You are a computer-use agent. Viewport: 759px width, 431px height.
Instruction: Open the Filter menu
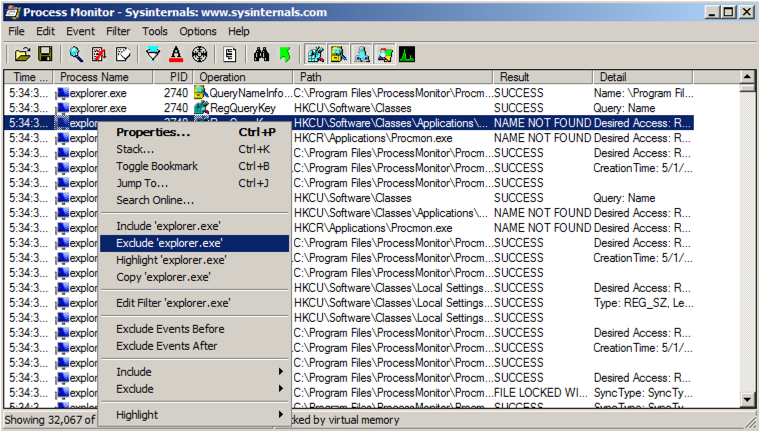tap(118, 31)
